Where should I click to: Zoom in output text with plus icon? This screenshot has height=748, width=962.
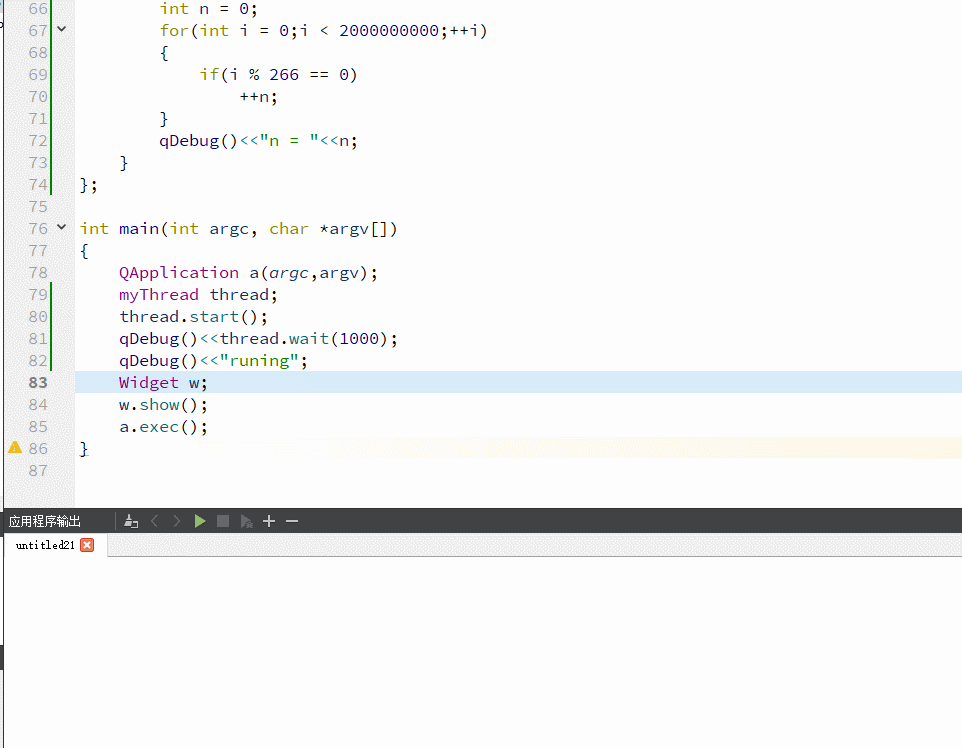tap(268, 520)
